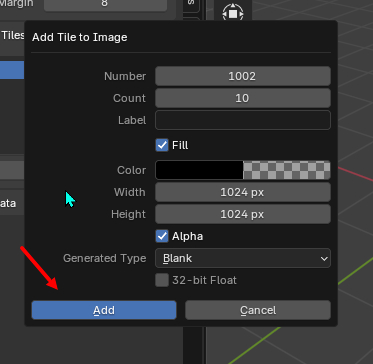Open the vertical sidebar tab beside the viewport
The image size is (373, 364).
[191, 6]
